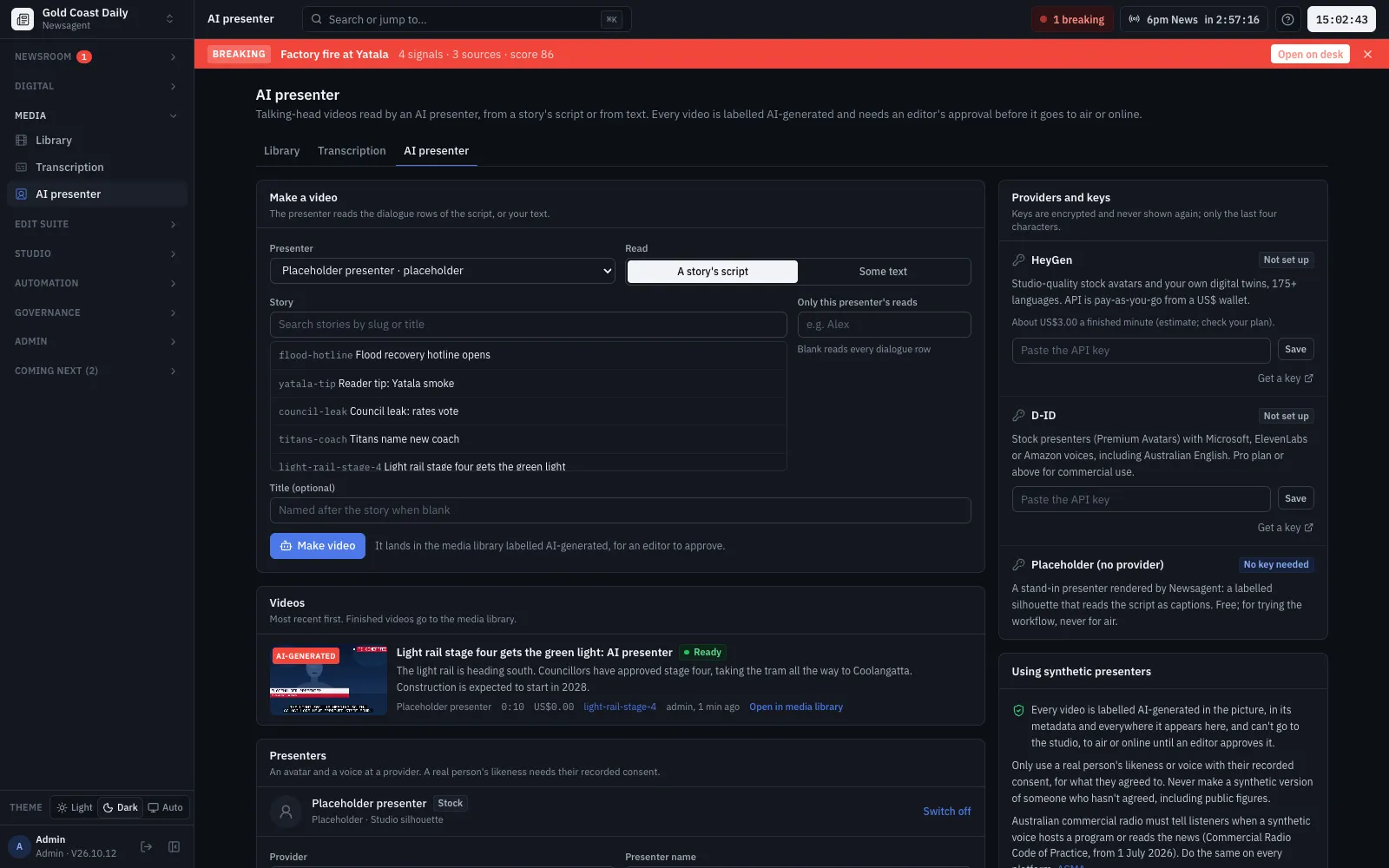This screenshot has width=1389, height=868.
Task: Expand the Governance section
Action: coord(97,312)
